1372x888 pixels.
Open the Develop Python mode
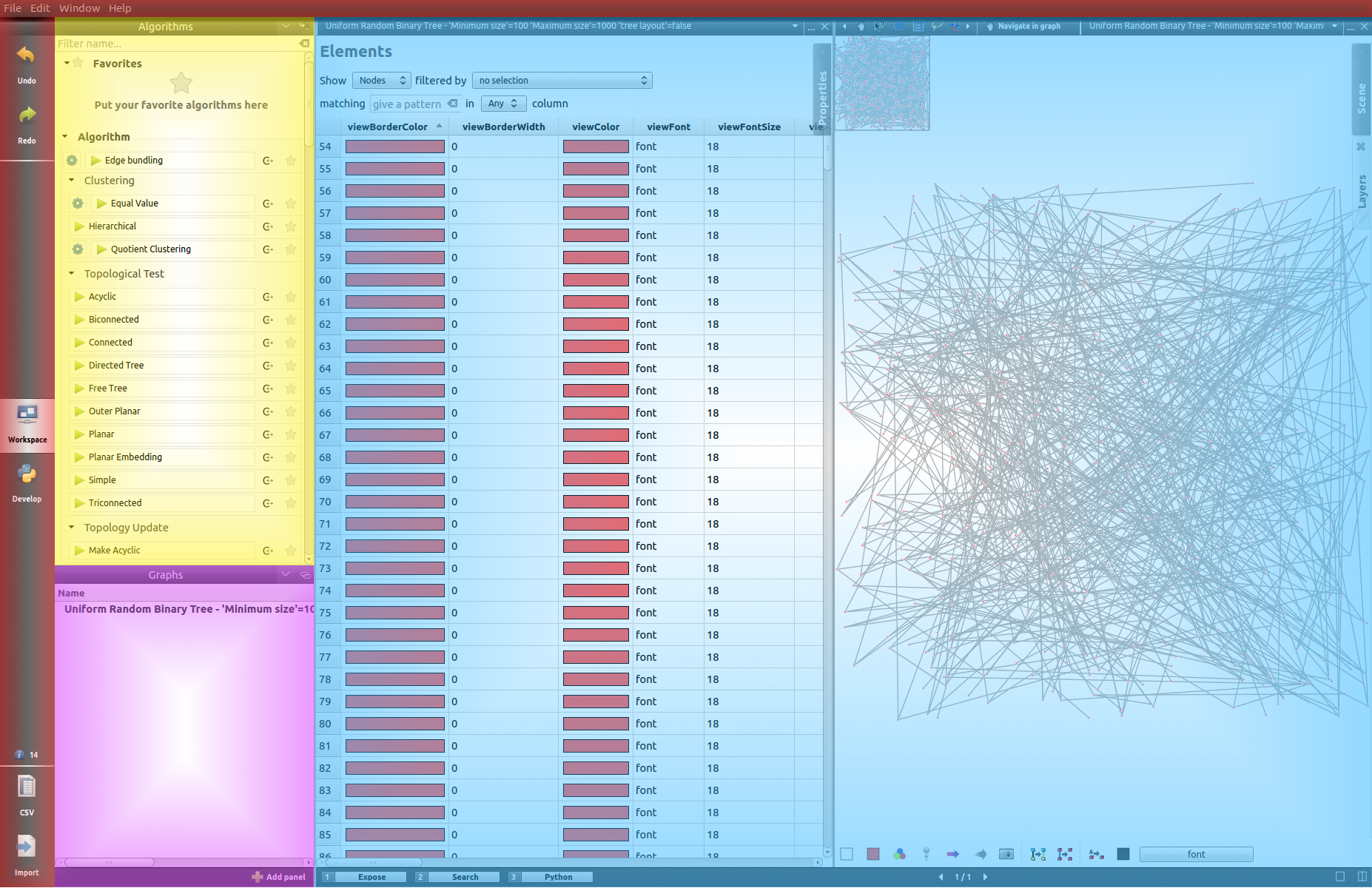click(27, 482)
